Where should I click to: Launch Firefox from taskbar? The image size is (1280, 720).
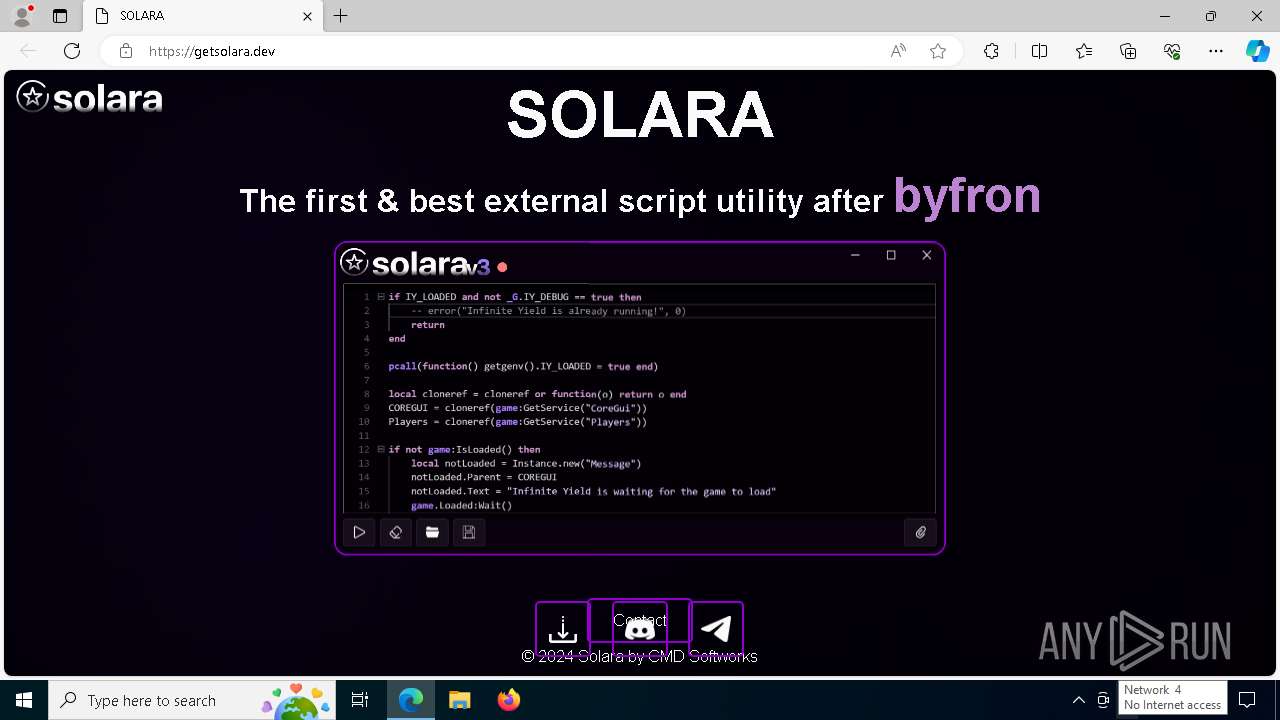coord(509,700)
